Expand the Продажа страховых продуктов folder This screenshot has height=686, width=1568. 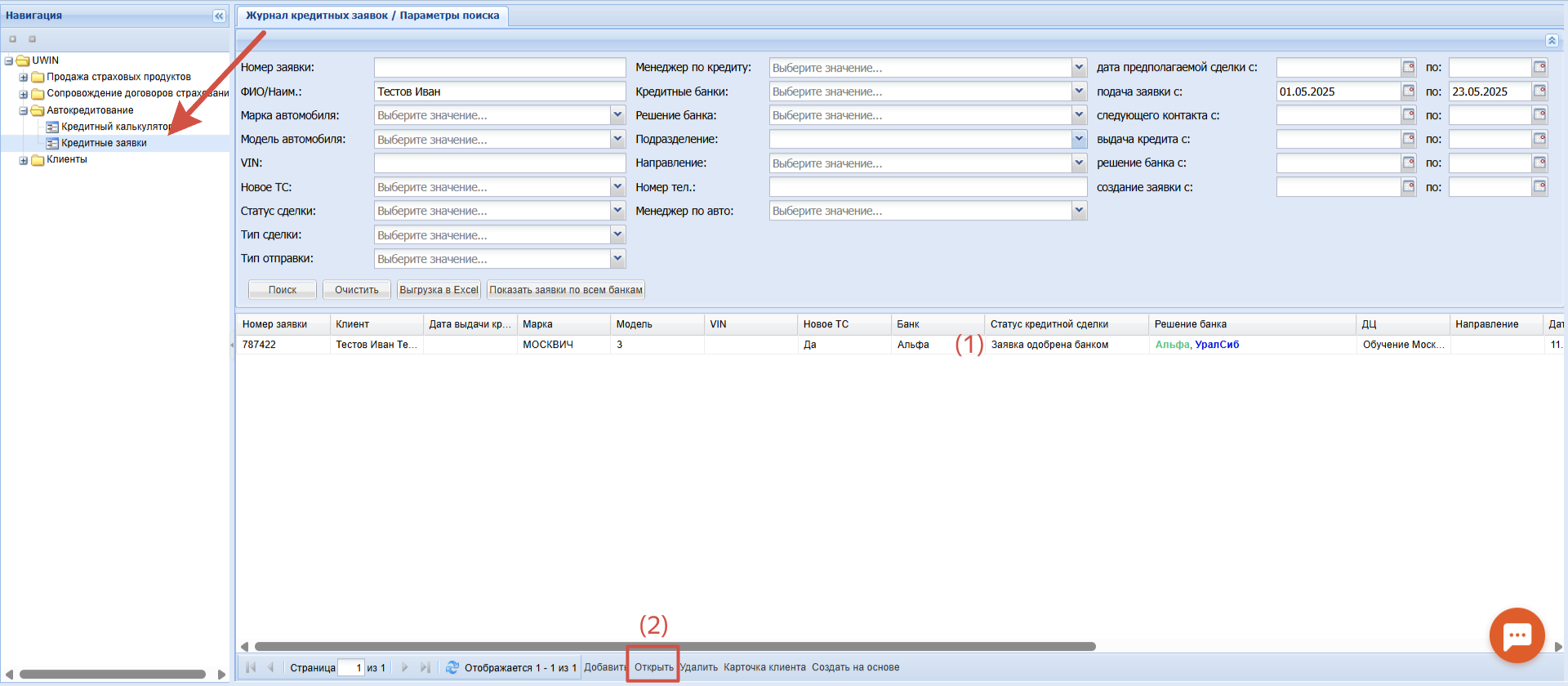pyautogui.click(x=24, y=78)
